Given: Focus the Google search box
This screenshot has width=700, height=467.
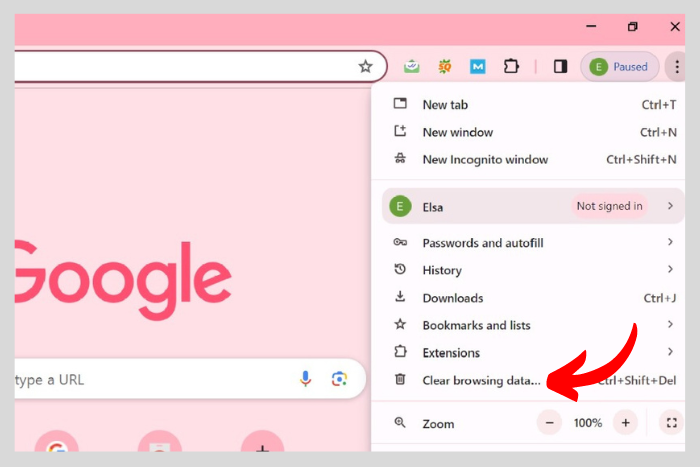Looking at the screenshot, I should [190, 379].
